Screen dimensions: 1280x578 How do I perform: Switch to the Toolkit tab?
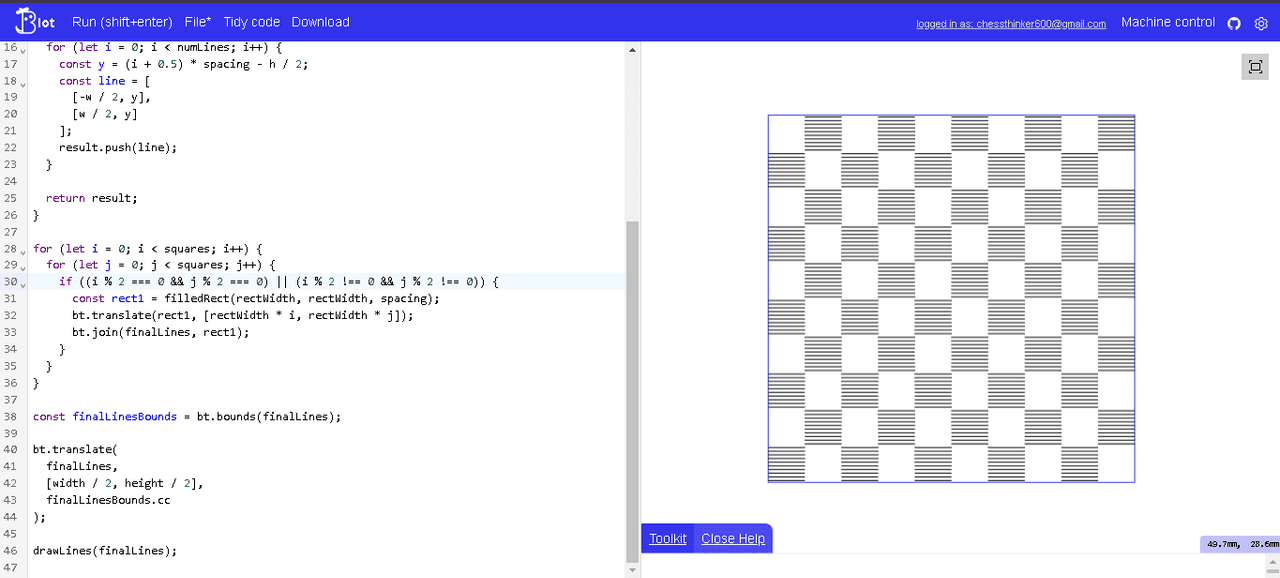(667, 538)
